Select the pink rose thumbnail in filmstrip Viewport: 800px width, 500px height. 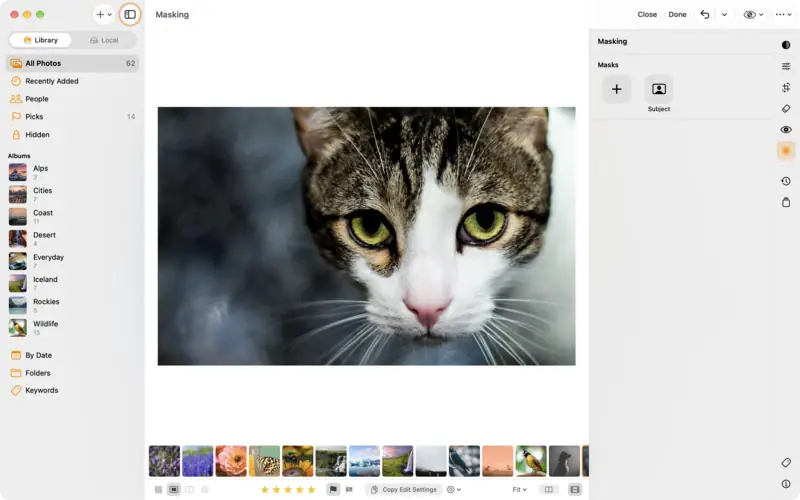tap(231, 461)
